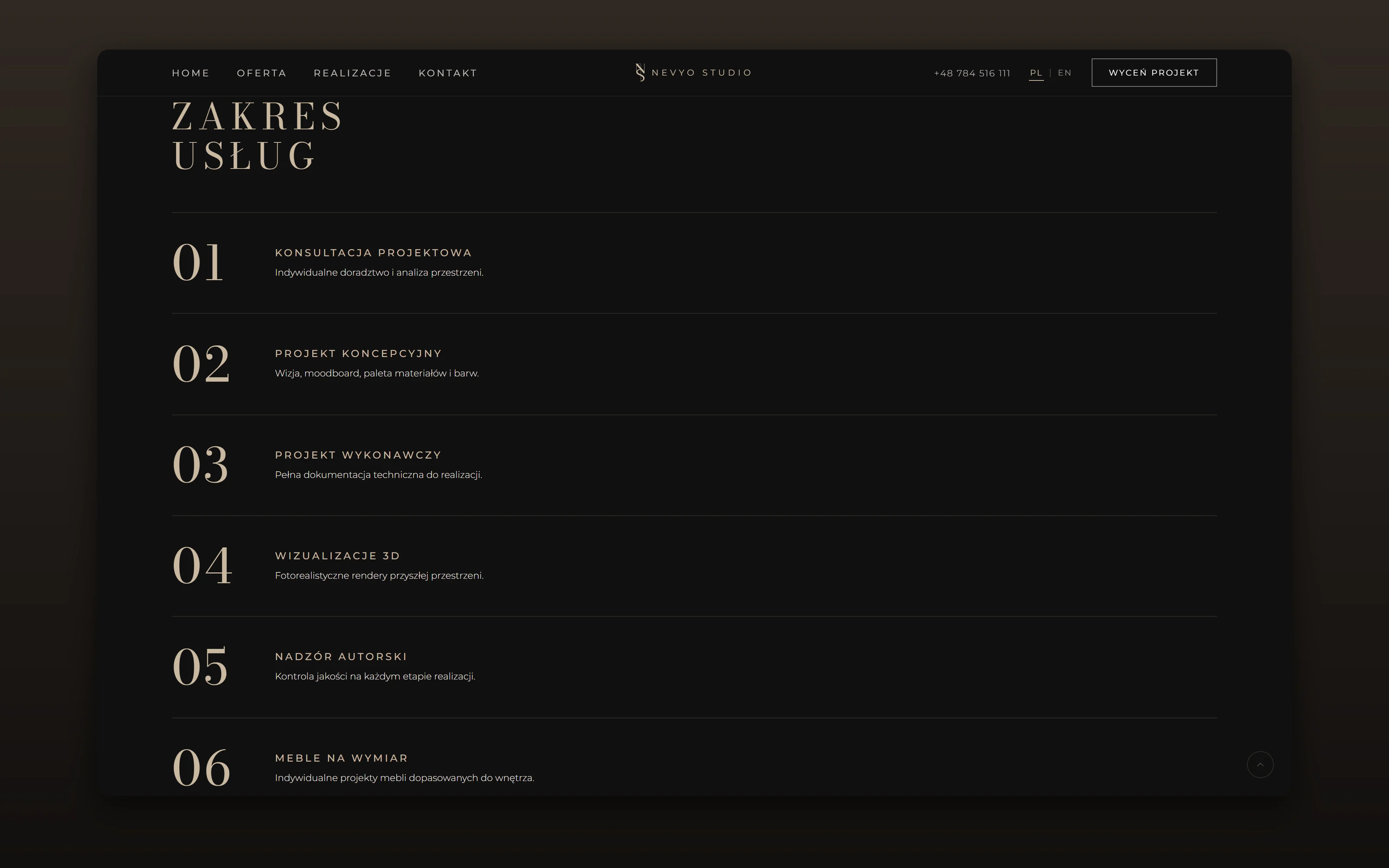Image resolution: width=1389 pixels, height=868 pixels.
Task: Select the WIZUALIZACJE 3D heading
Action: point(338,556)
